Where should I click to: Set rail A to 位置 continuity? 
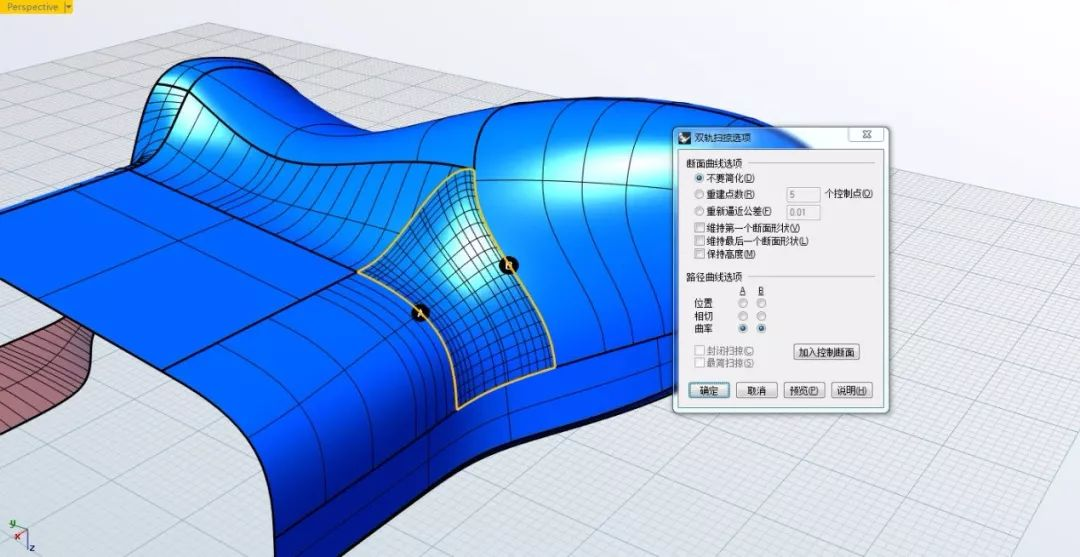[x=742, y=303]
